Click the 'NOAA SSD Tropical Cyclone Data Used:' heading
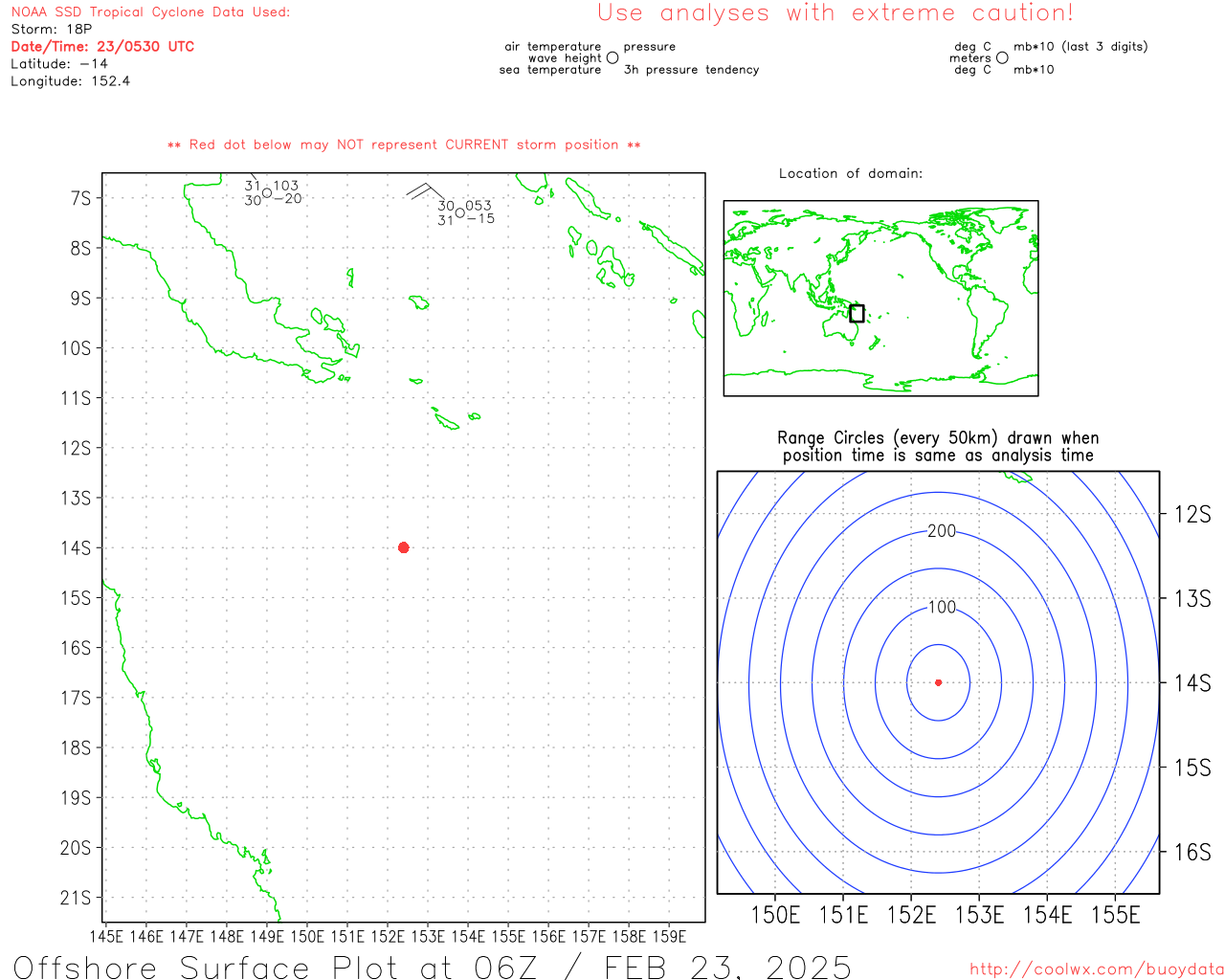This screenshot has height=980, width=1225. [150, 12]
